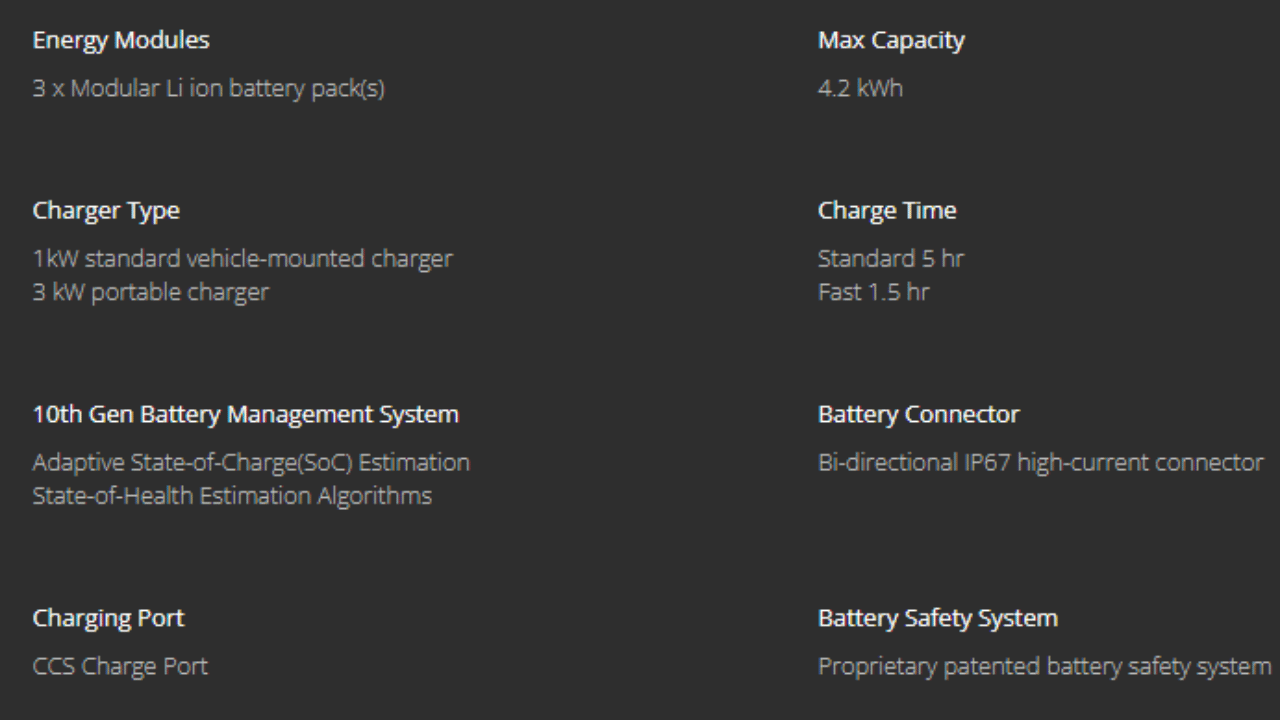The width and height of the screenshot is (1280, 720).
Task: Select the Bi-directional high-current connector description
Action: pyautogui.click(x=1040, y=463)
